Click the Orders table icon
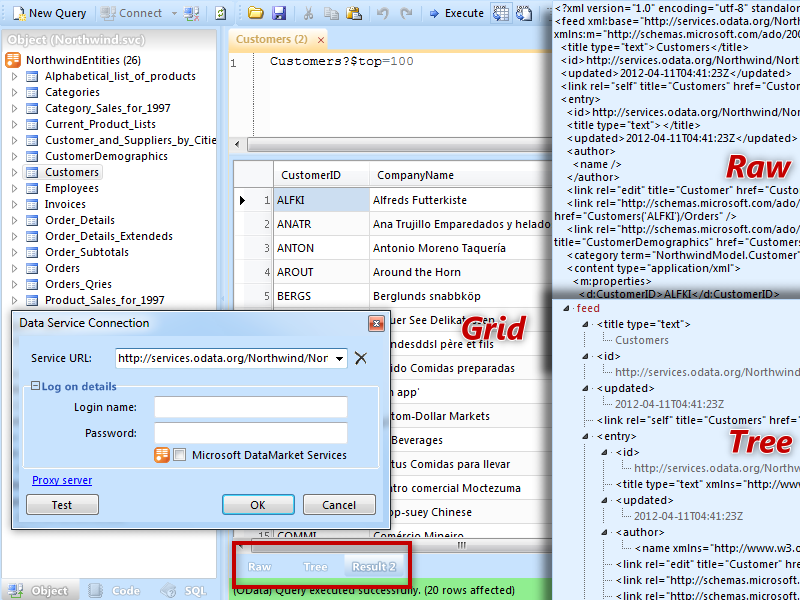This screenshot has width=800, height=600. pos(32,268)
